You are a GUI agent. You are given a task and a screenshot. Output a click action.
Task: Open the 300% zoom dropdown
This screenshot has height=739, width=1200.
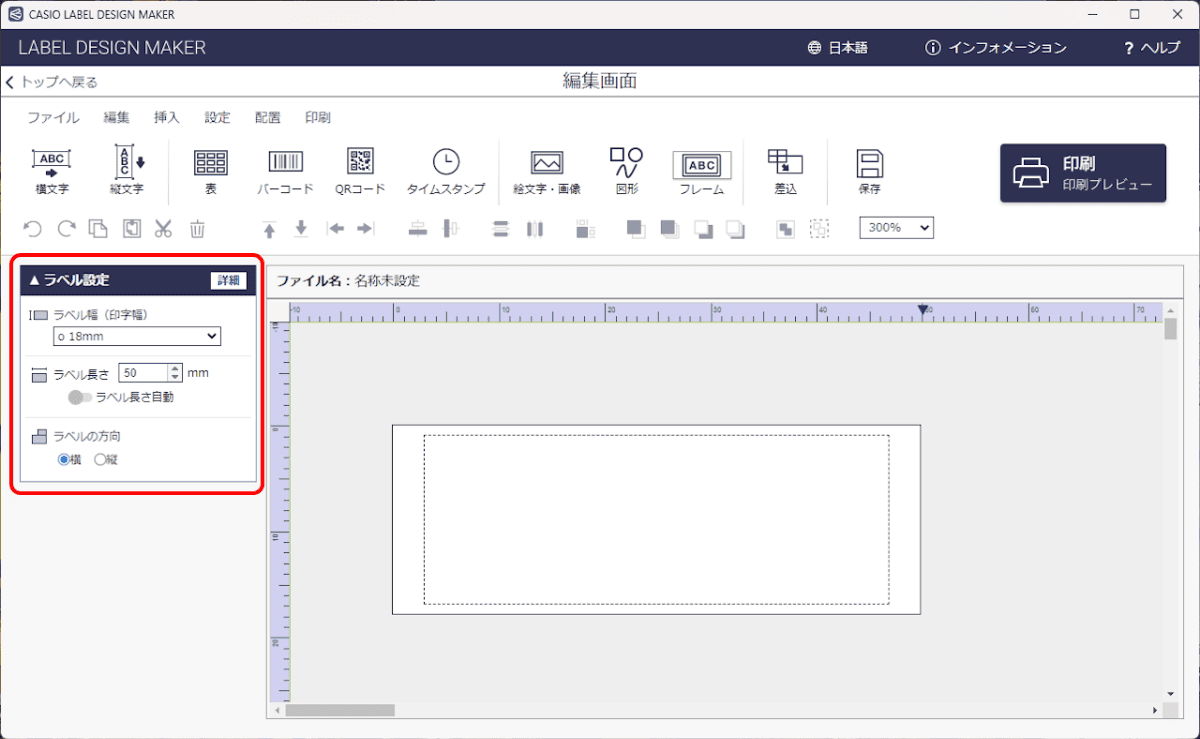(896, 228)
